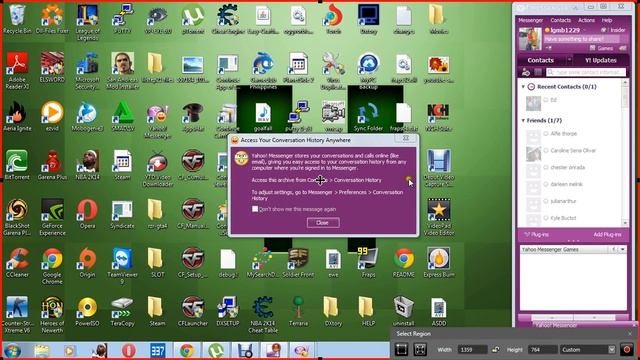The width and height of the screenshot is (640, 360).
Task: Click the Add a Contact icon in Messenger
Action: (x=526, y=72)
